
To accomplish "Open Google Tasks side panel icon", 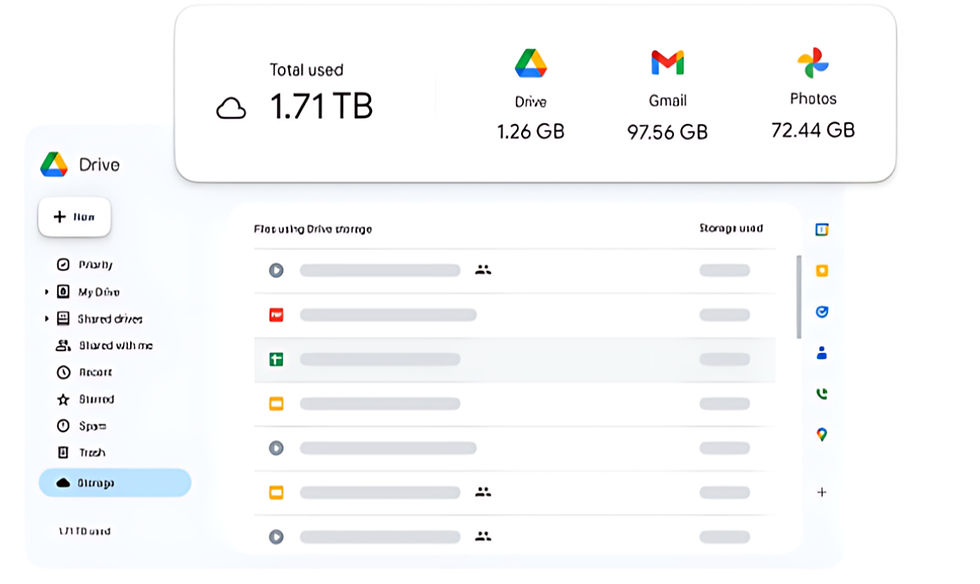I will coord(821,312).
